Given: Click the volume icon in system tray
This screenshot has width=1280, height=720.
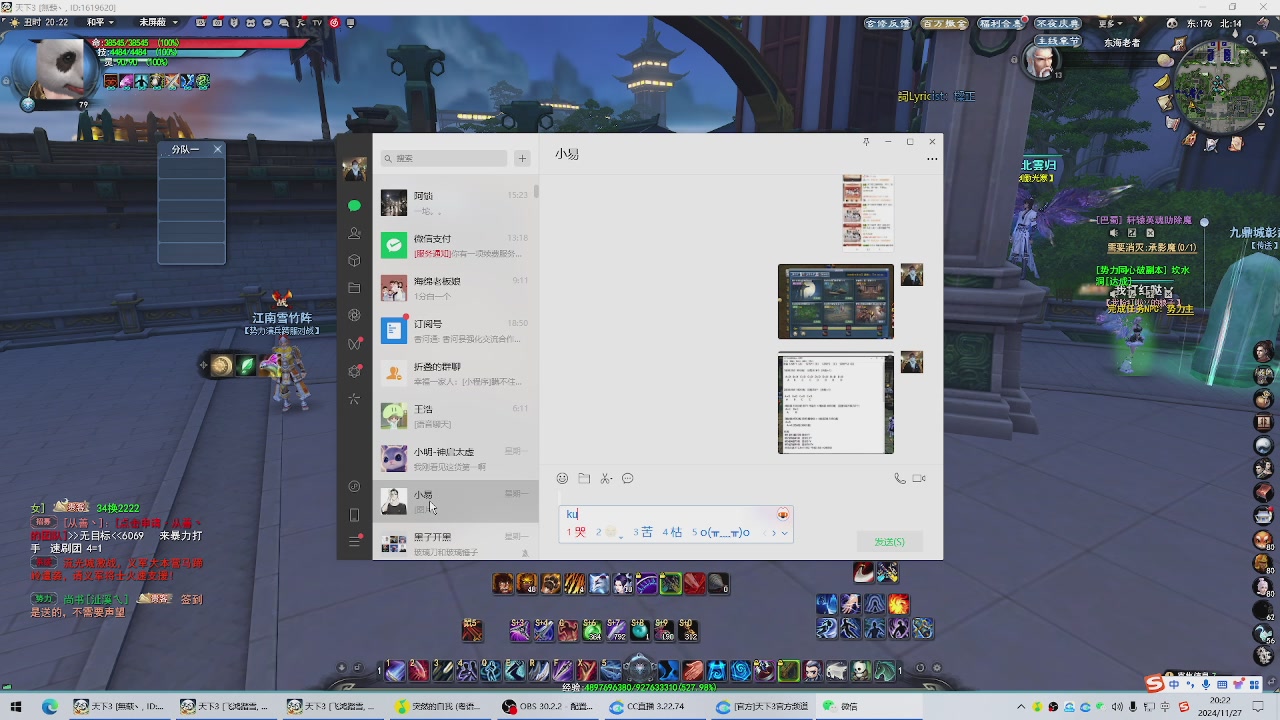Looking at the screenshot, I should pos(1117,707).
